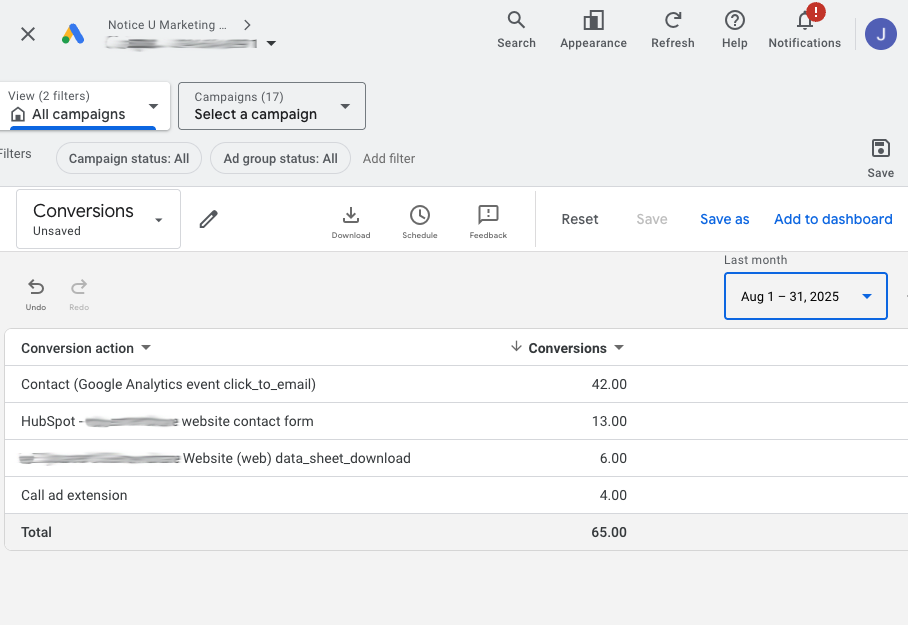Click the Undo arrow
Image resolution: width=908 pixels, height=625 pixels.
pyautogui.click(x=36, y=288)
